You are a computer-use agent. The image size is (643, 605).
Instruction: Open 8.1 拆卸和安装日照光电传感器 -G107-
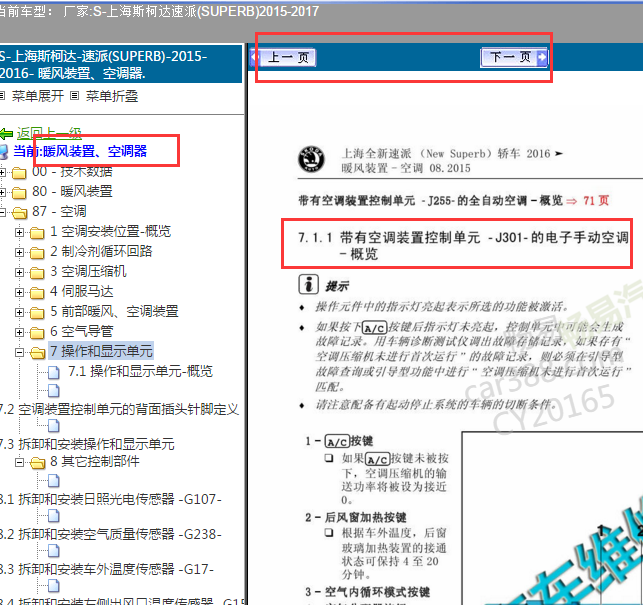point(111,499)
